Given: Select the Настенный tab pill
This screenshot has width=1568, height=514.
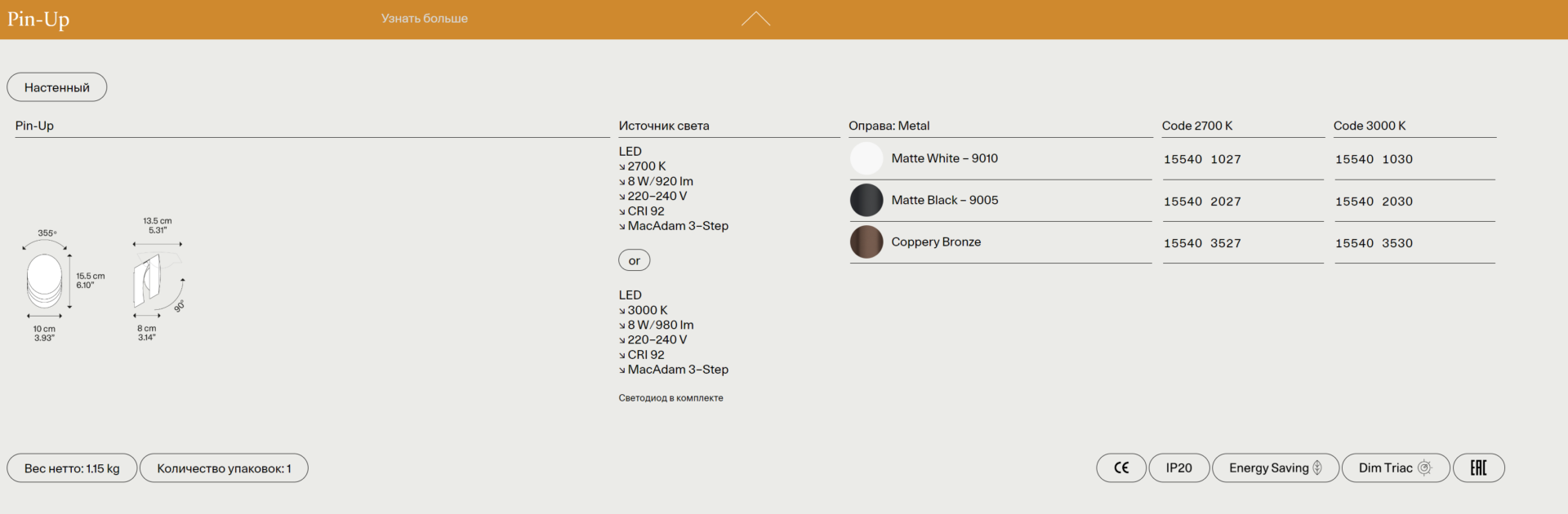Looking at the screenshot, I should [x=57, y=87].
